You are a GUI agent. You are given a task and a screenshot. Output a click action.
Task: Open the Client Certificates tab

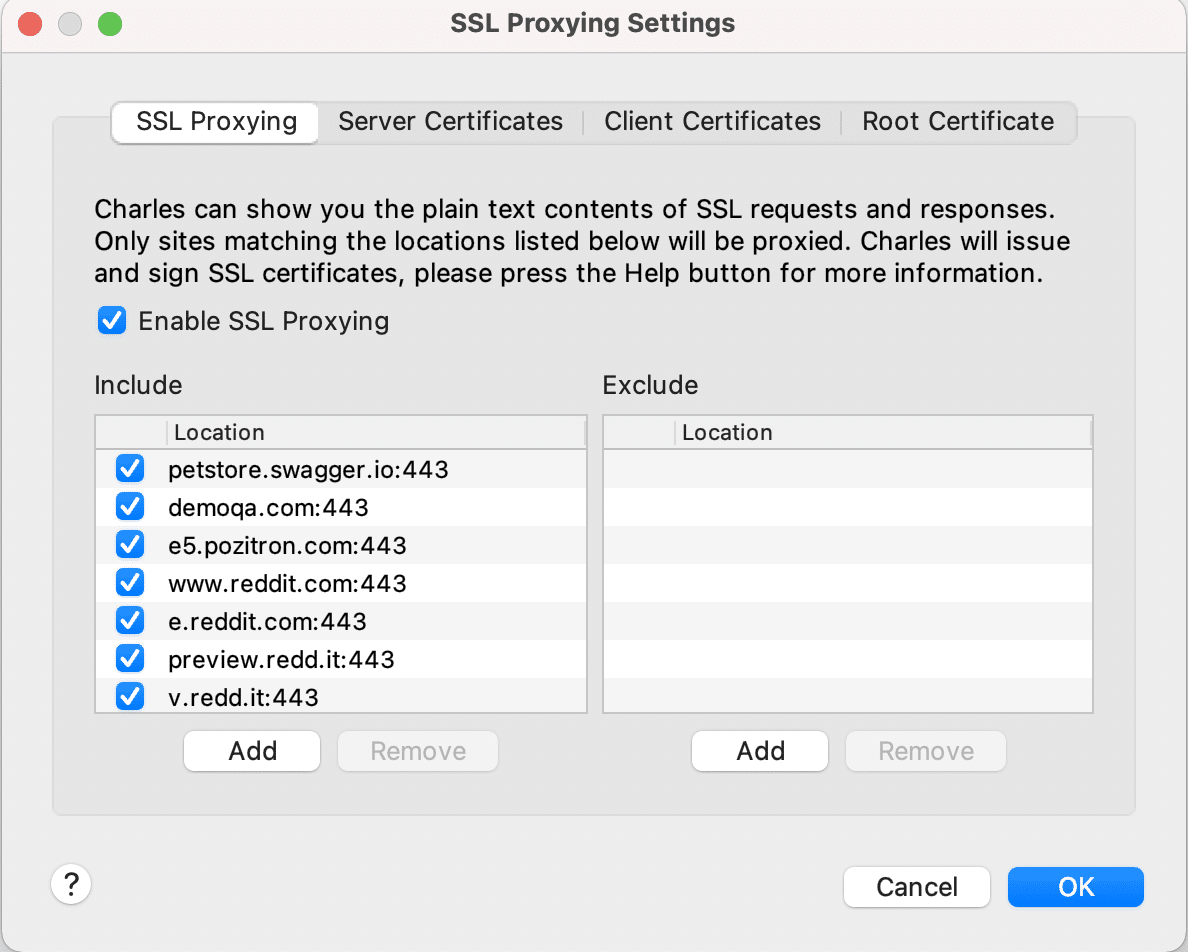(x=711, y=121)
